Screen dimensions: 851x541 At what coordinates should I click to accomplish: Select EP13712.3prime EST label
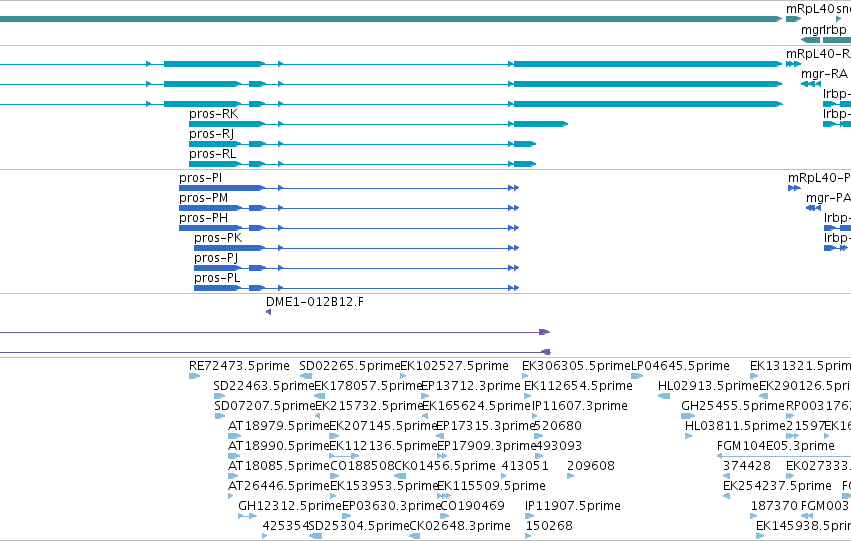point(471,386)
